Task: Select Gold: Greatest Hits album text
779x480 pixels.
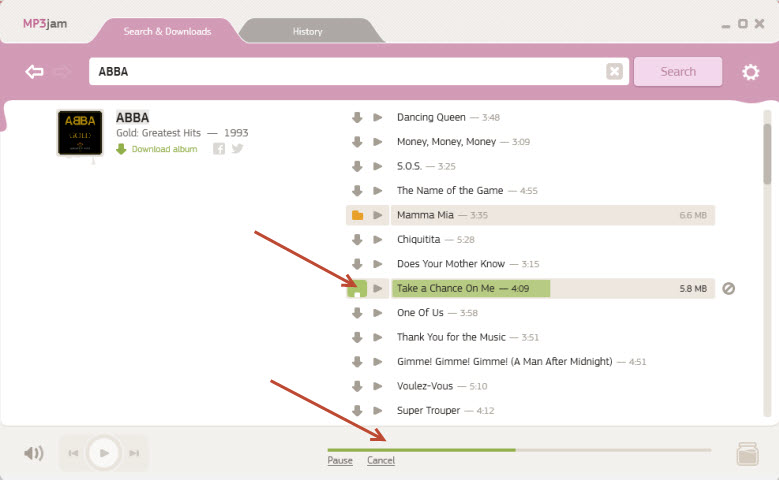Action: (158, 133)
